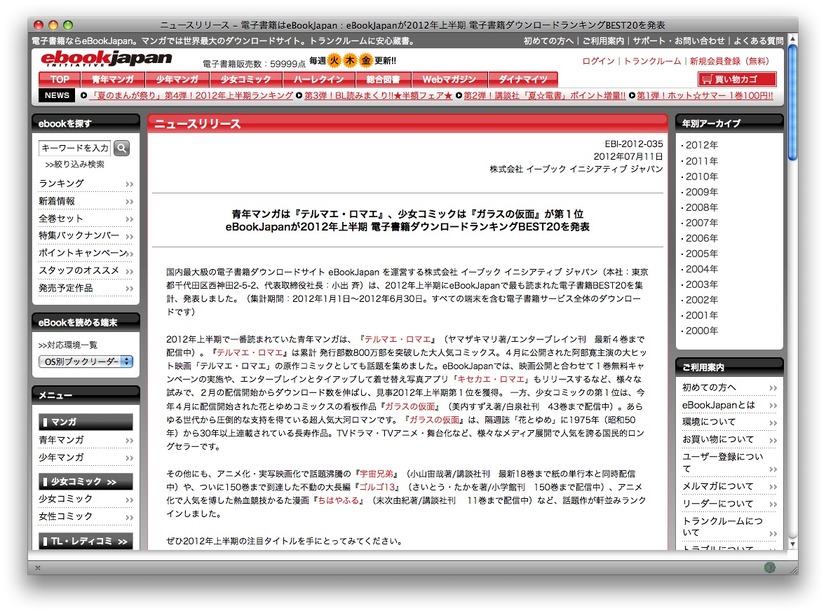The width and height of the screenshot is (826, 613).
Task: Open the 2011年 archive
Action: coord(701,161)
